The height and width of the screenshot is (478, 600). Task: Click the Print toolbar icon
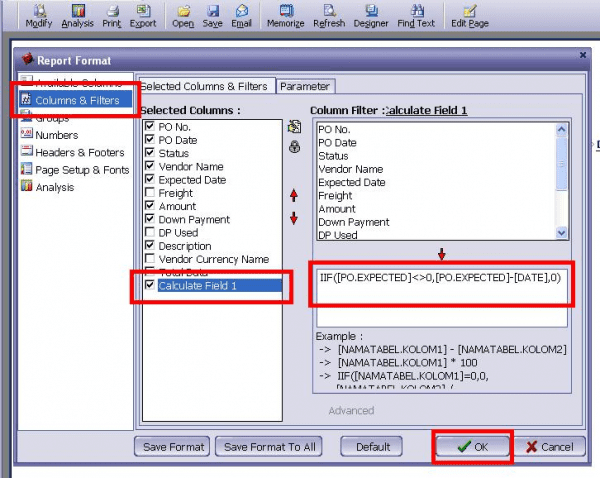point(112,15)
